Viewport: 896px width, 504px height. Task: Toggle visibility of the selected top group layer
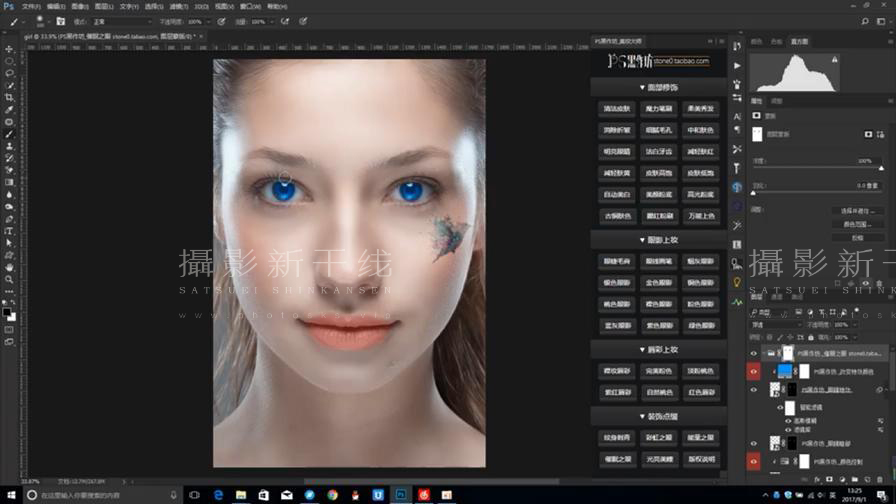click(x=754, y=354)
